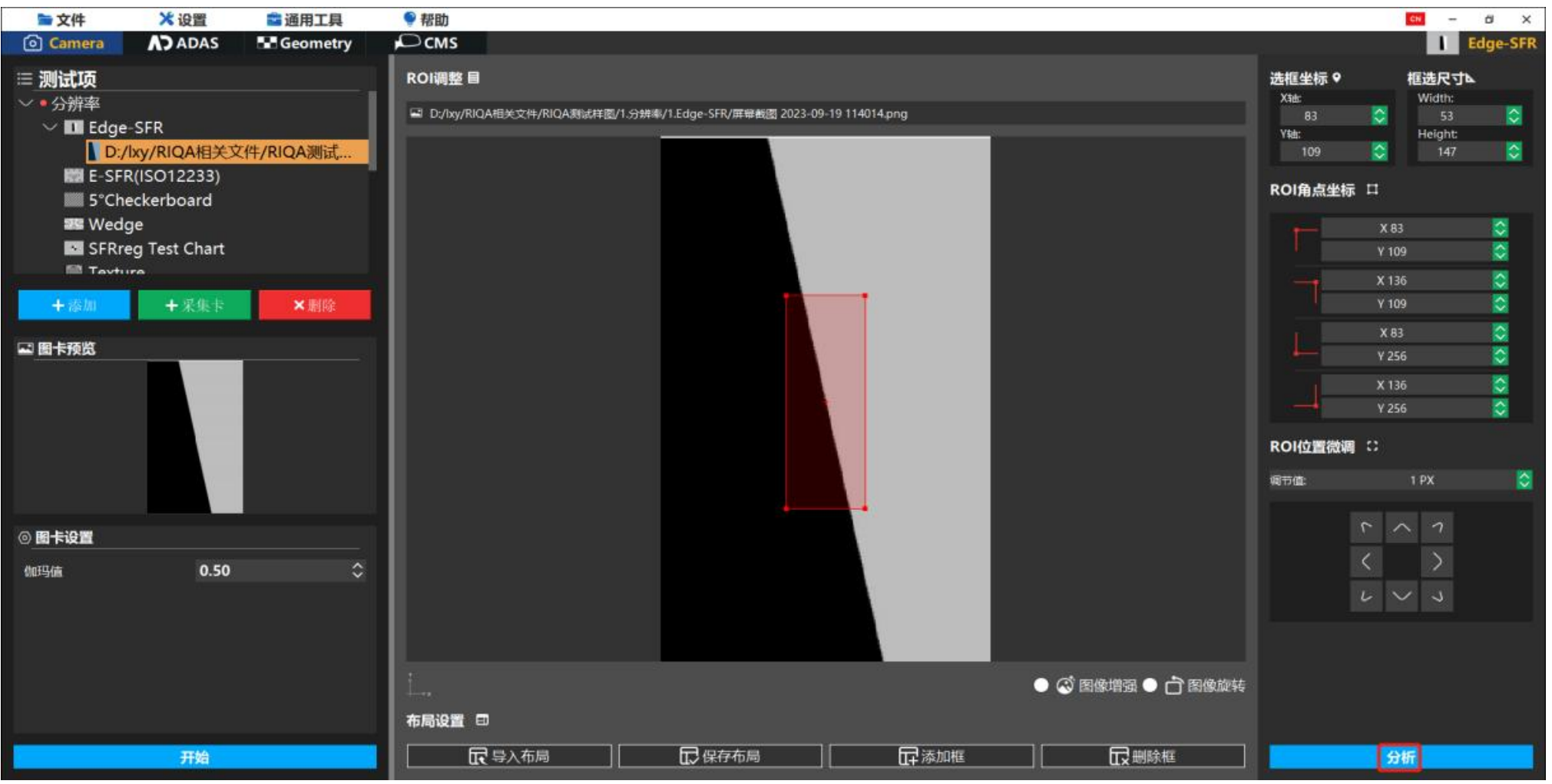Screen dimensions: 1552x784
Task: Open the 通用工具 menu
Action: pos(305,20)
